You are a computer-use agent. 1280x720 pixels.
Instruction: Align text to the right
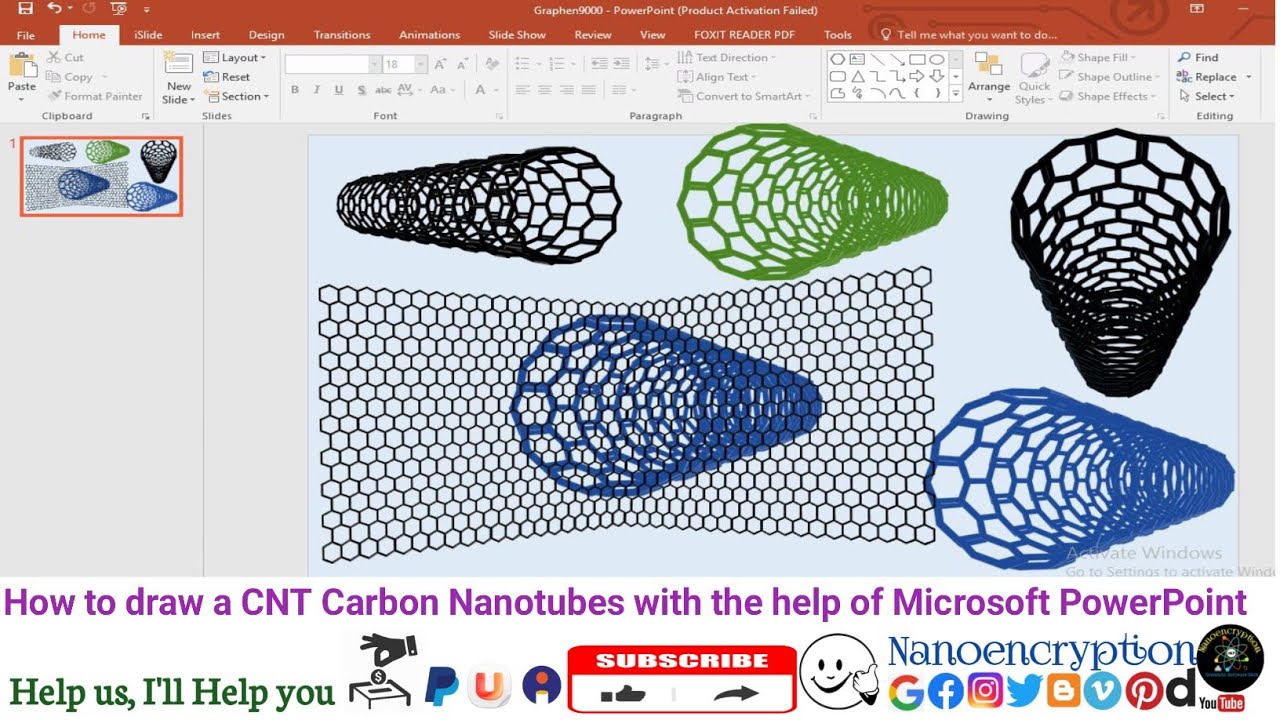pyautogui.click(x=568, y=90)
